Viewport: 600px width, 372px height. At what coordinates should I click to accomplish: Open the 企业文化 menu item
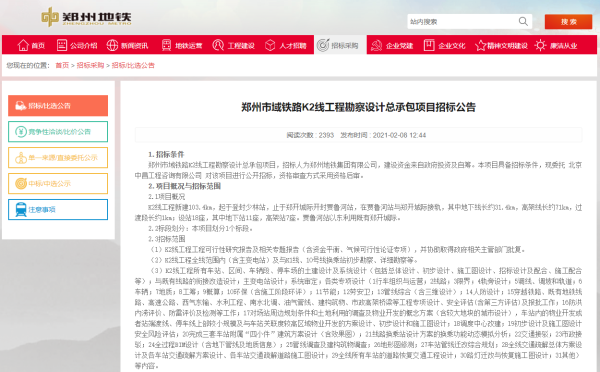444,45
